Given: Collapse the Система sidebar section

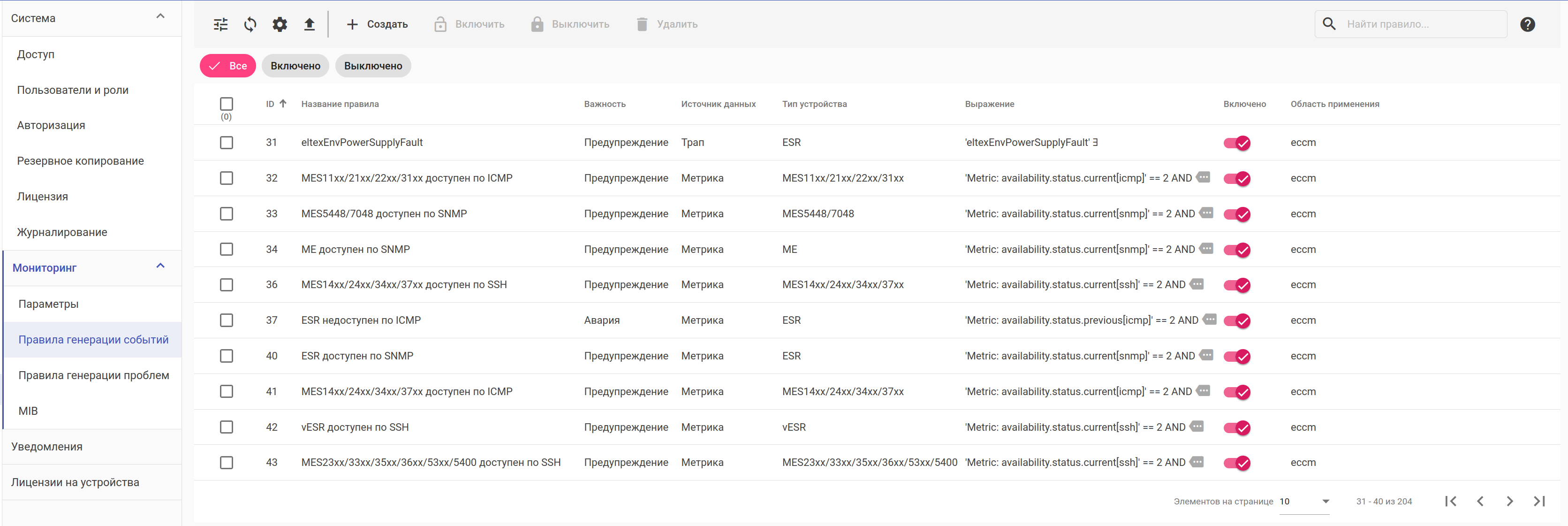Looking at the screenshot, I should tap(161, 16).
